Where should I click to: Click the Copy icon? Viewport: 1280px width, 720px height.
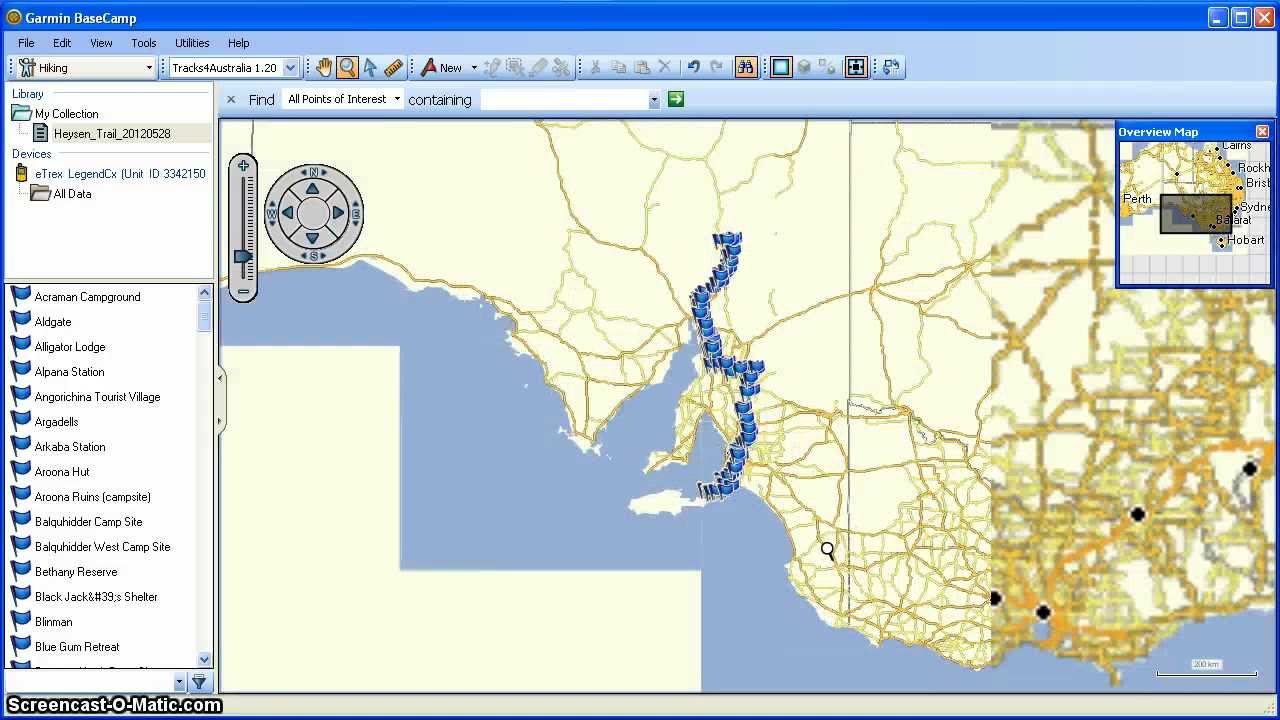click(618, 68)
